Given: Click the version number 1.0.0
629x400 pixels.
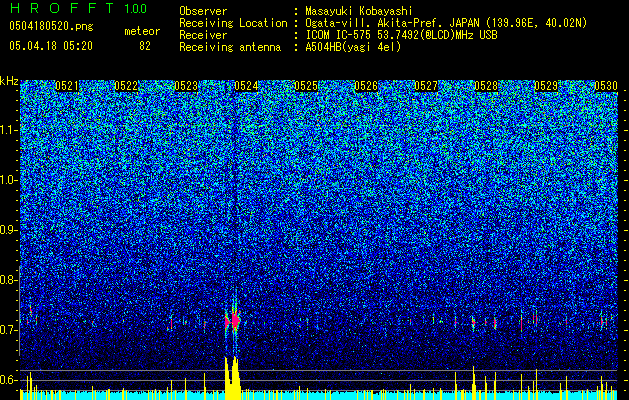Looking at the screenshot, I should [136, 9].
